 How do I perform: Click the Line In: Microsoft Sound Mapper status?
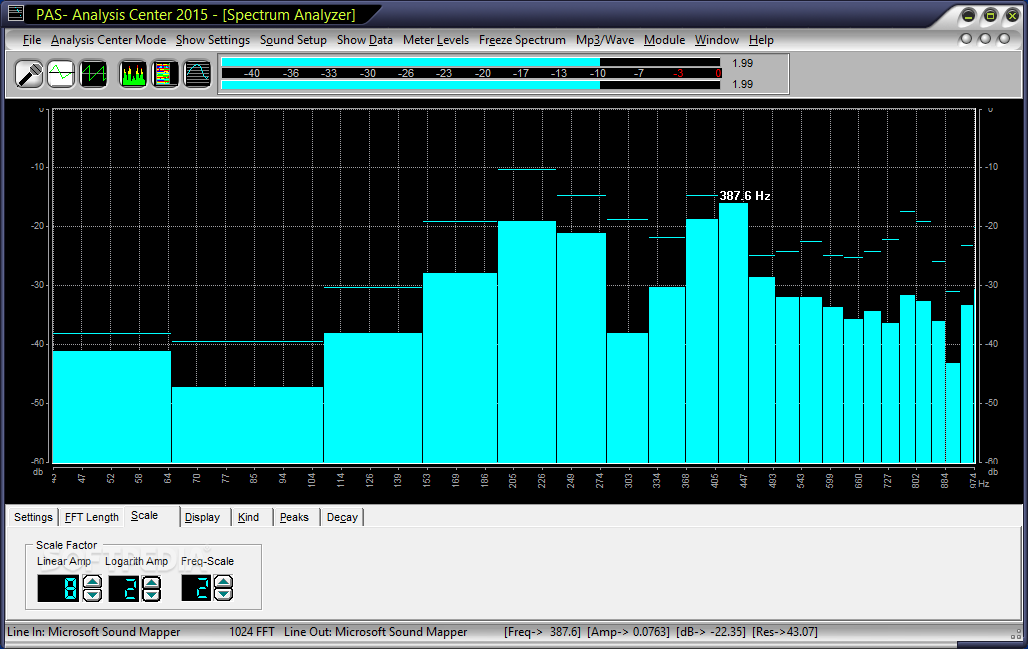point(94,632)
